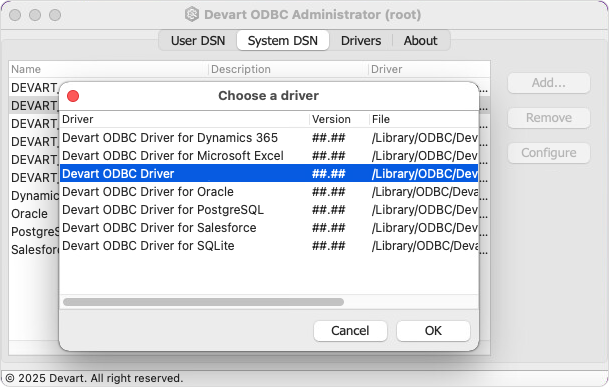Image resolution: width=609 pixels, height=387 pixels.
Task: Sort by the Driver column header in dialog
Action: pos(184,119)
